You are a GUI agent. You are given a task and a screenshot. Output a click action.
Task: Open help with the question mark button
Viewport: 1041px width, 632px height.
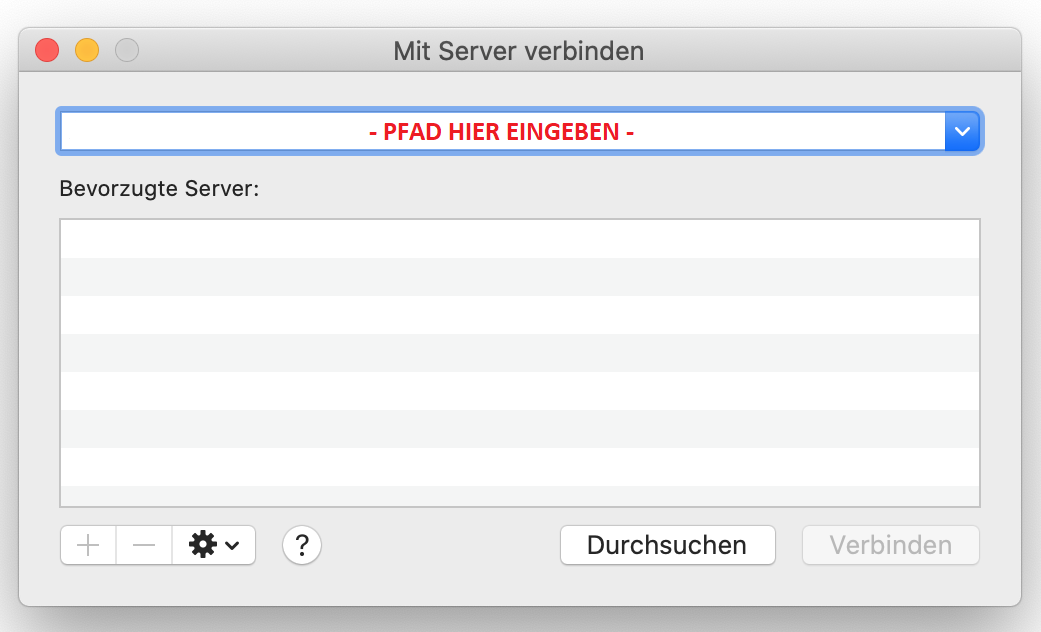click(x=302, y=545)
